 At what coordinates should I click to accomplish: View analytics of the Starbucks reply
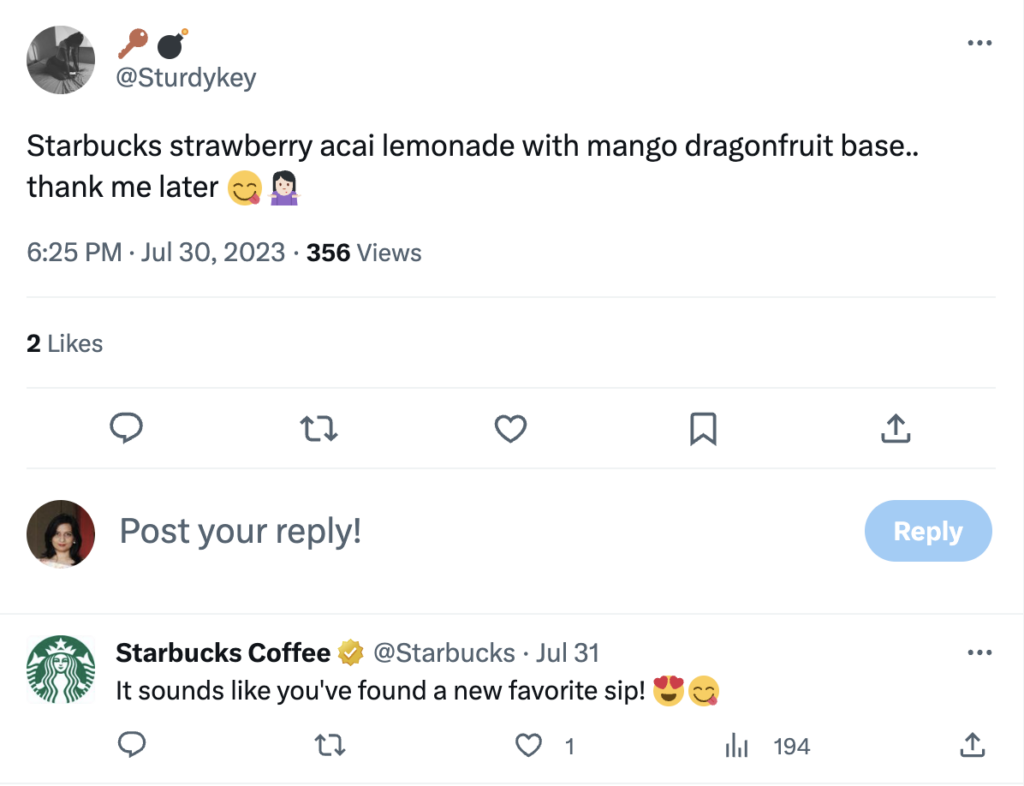(737, 745)
